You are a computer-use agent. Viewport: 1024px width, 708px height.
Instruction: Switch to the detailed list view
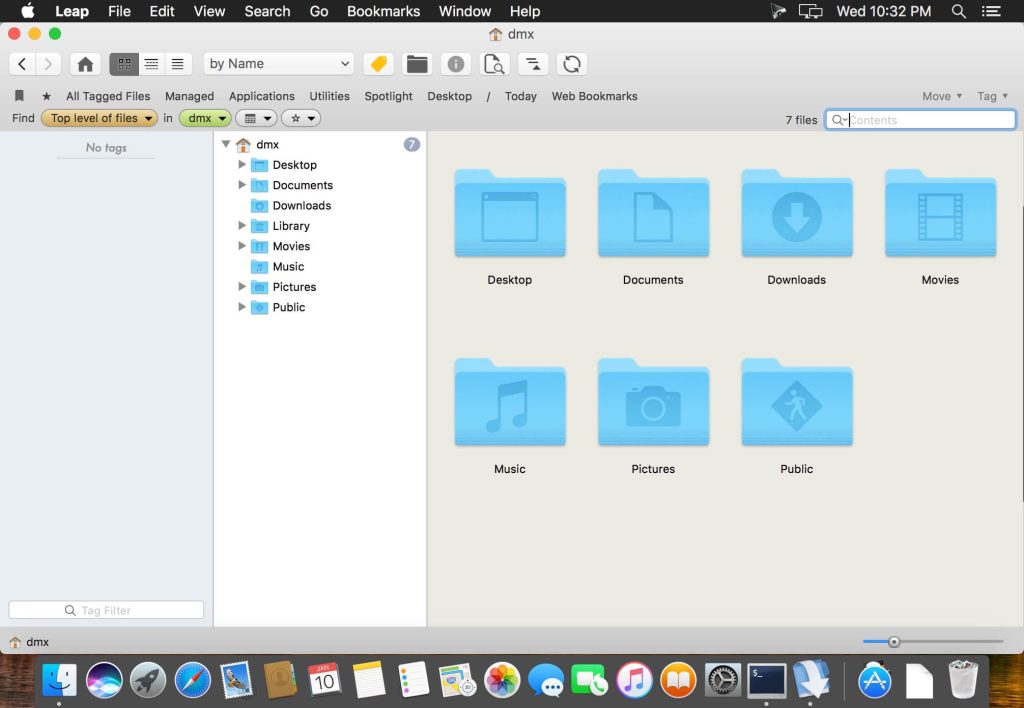tap(151, 64)
